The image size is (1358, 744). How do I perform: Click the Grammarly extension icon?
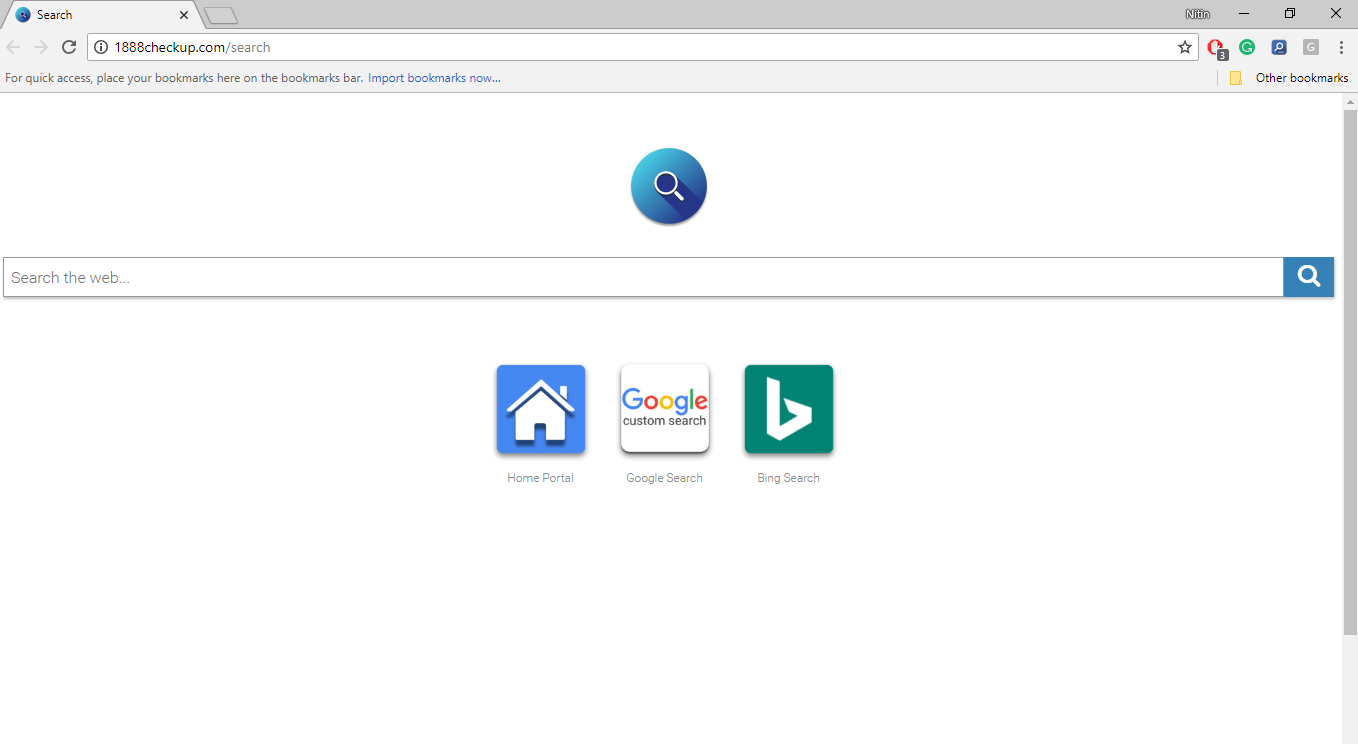[x=1246, y=47]
